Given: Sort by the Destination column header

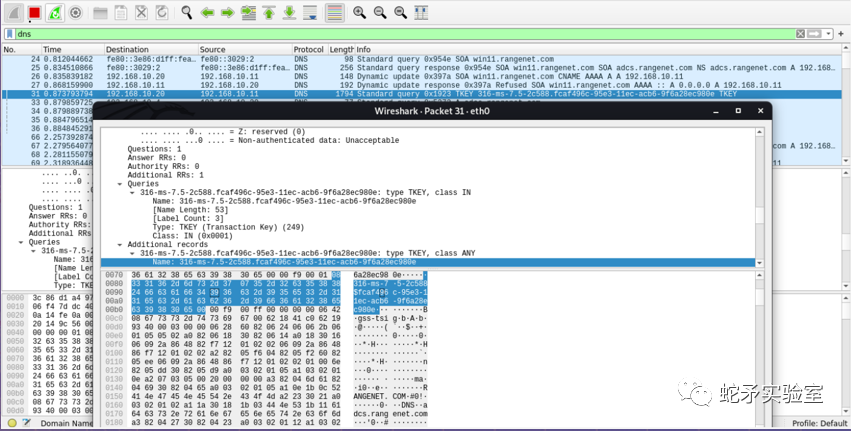Looking at the screenshot, I should (x=150, y=49).
